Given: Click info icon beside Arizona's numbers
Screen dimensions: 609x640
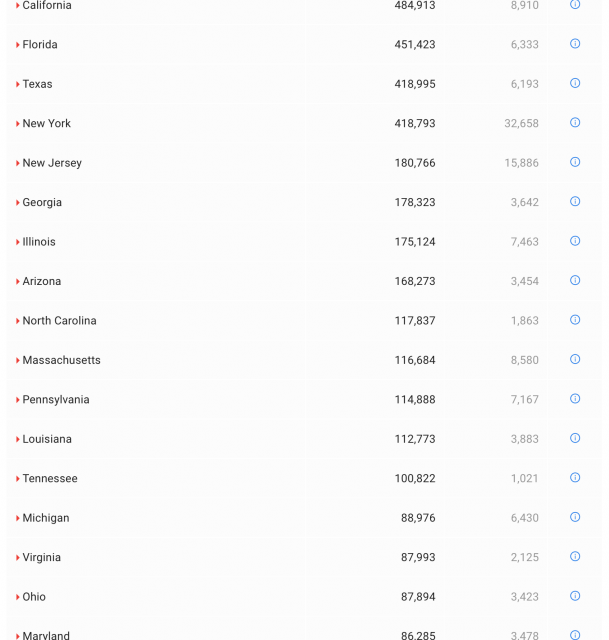Looking at the screenshot, I should coord(575,280).
